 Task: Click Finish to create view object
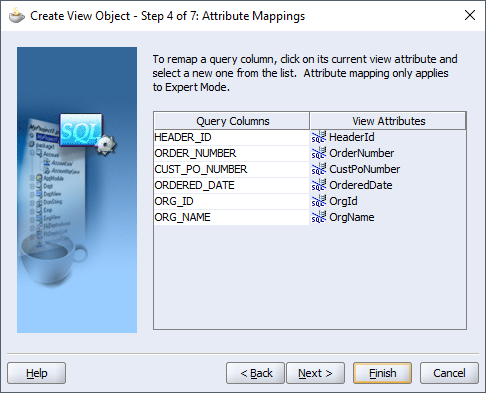[x=382, y=373]
